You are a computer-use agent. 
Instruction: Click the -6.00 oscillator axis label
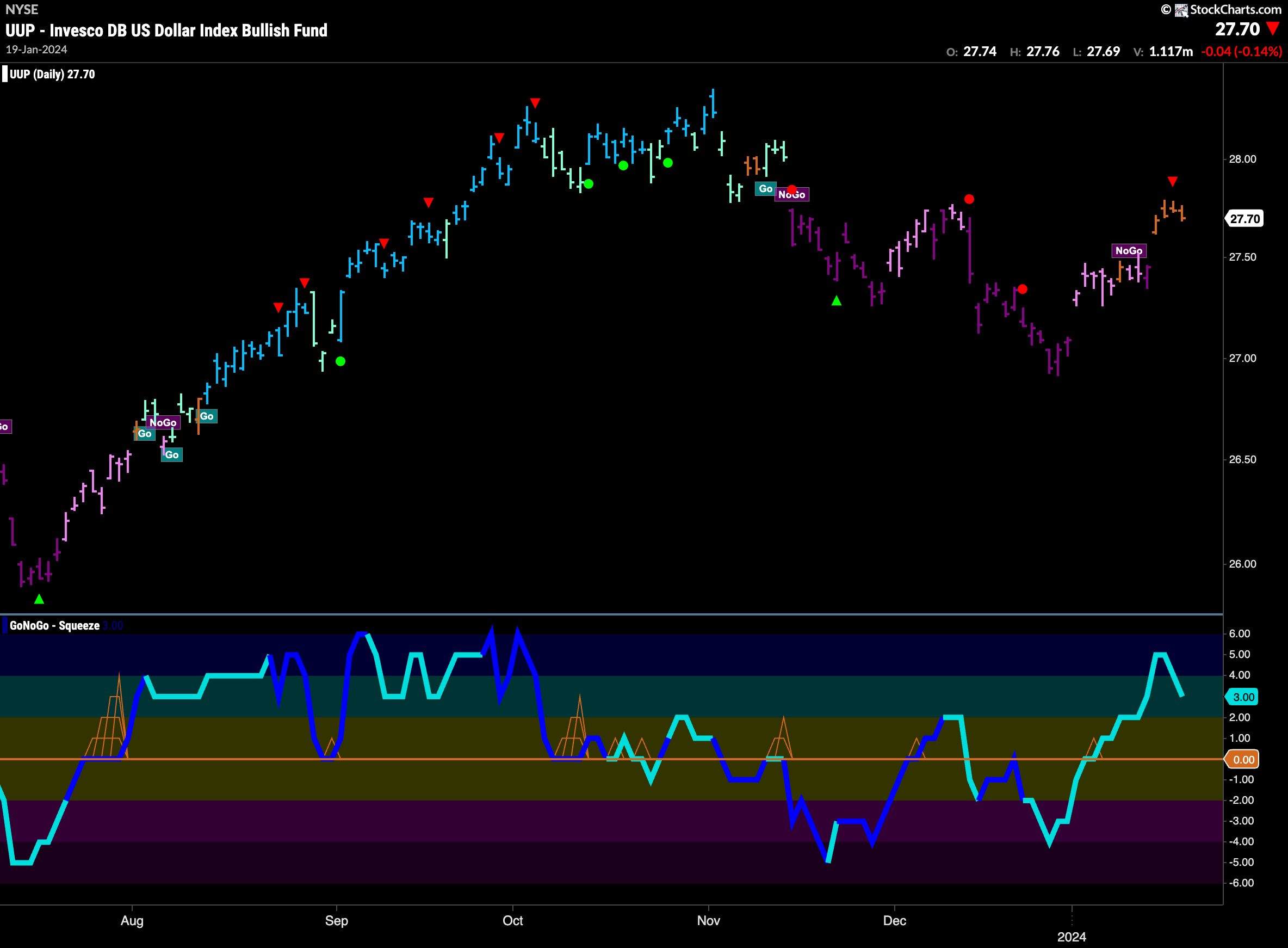coord(1241,883)
